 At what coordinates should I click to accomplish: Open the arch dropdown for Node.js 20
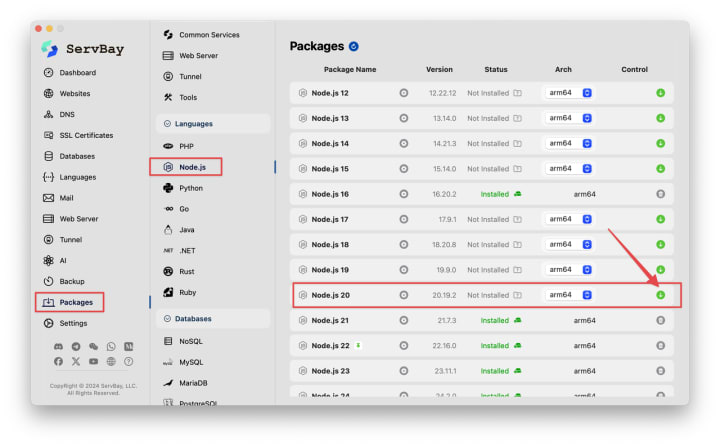point(569,295)
